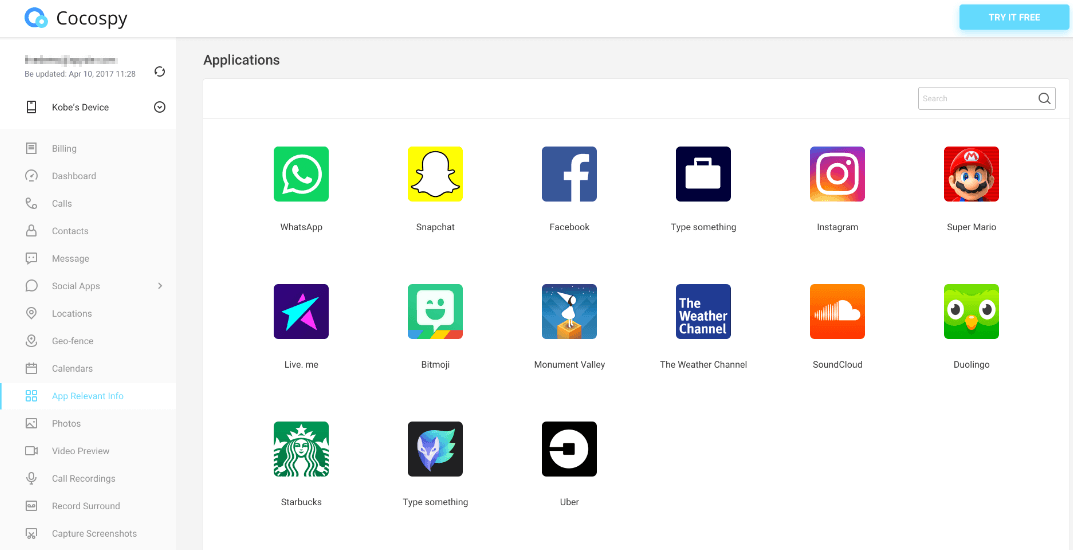Click the Message bubble icon
Image resolution: width=1073 pixels, height=550 pixels.
31,259
